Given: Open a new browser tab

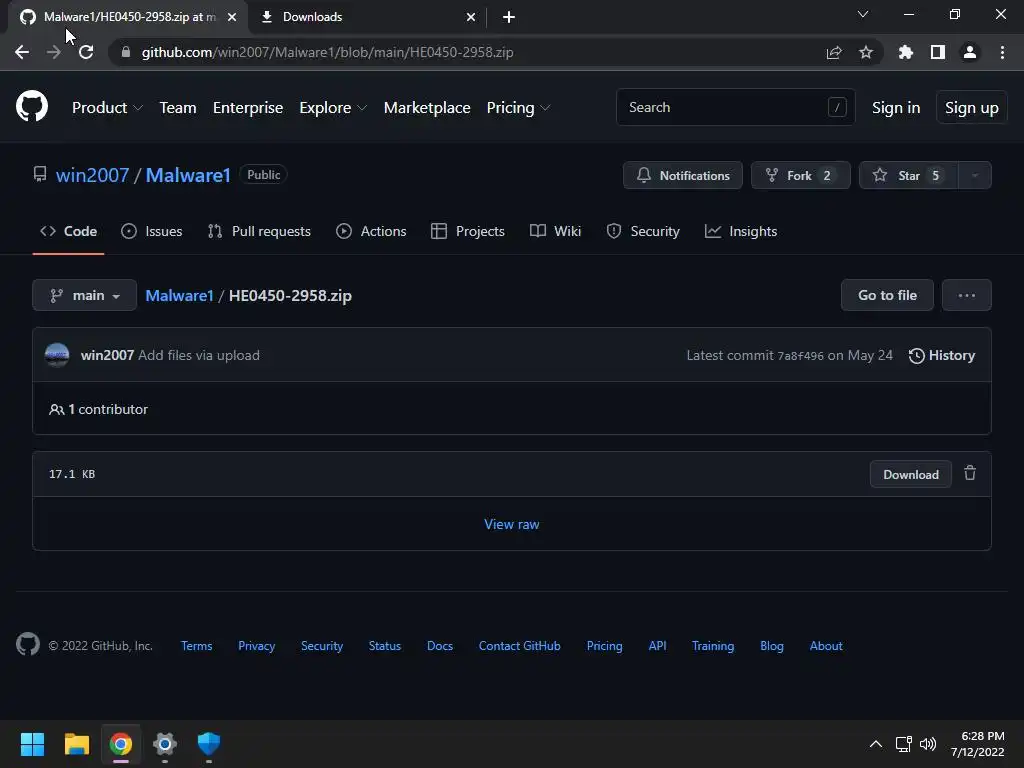Looking at the screenshot, I should click(x=509, y=17).
